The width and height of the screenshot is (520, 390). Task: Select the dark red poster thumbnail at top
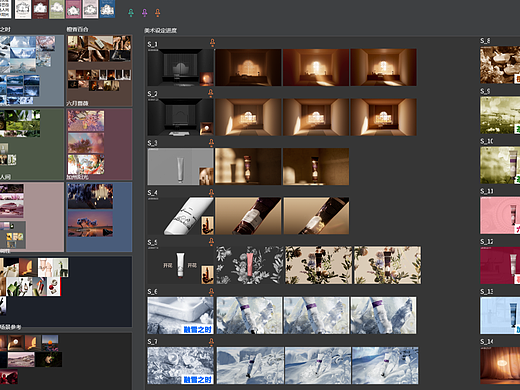(40, 9)
